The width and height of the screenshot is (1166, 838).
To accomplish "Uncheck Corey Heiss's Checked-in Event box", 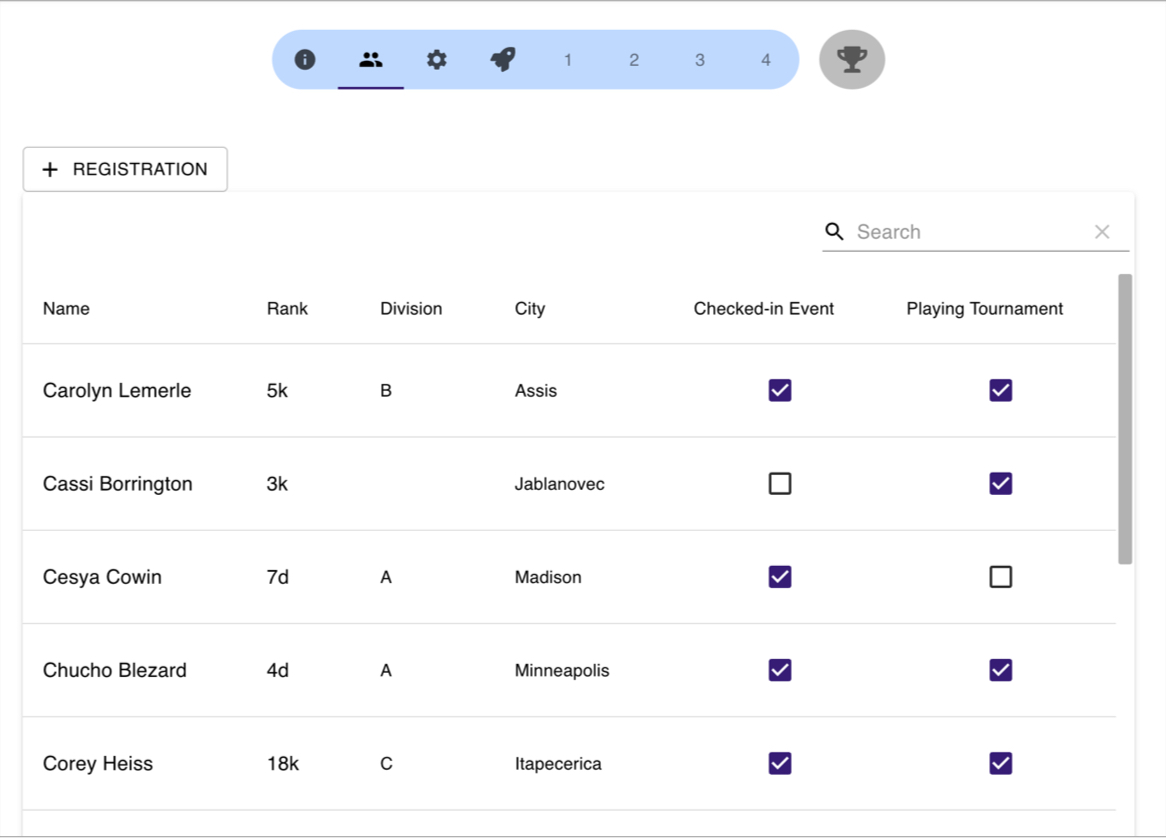I will [x=780, y=764].
